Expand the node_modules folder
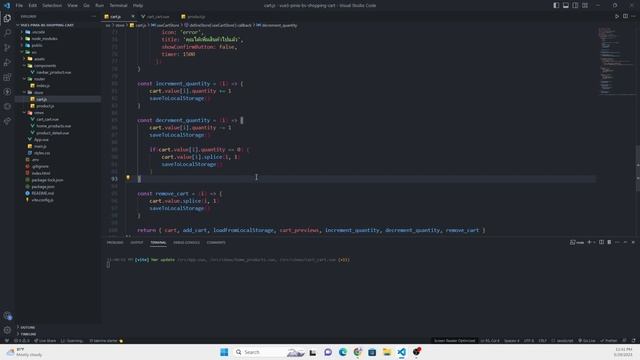The image size is (640, 360). click(x=44, y=38)
